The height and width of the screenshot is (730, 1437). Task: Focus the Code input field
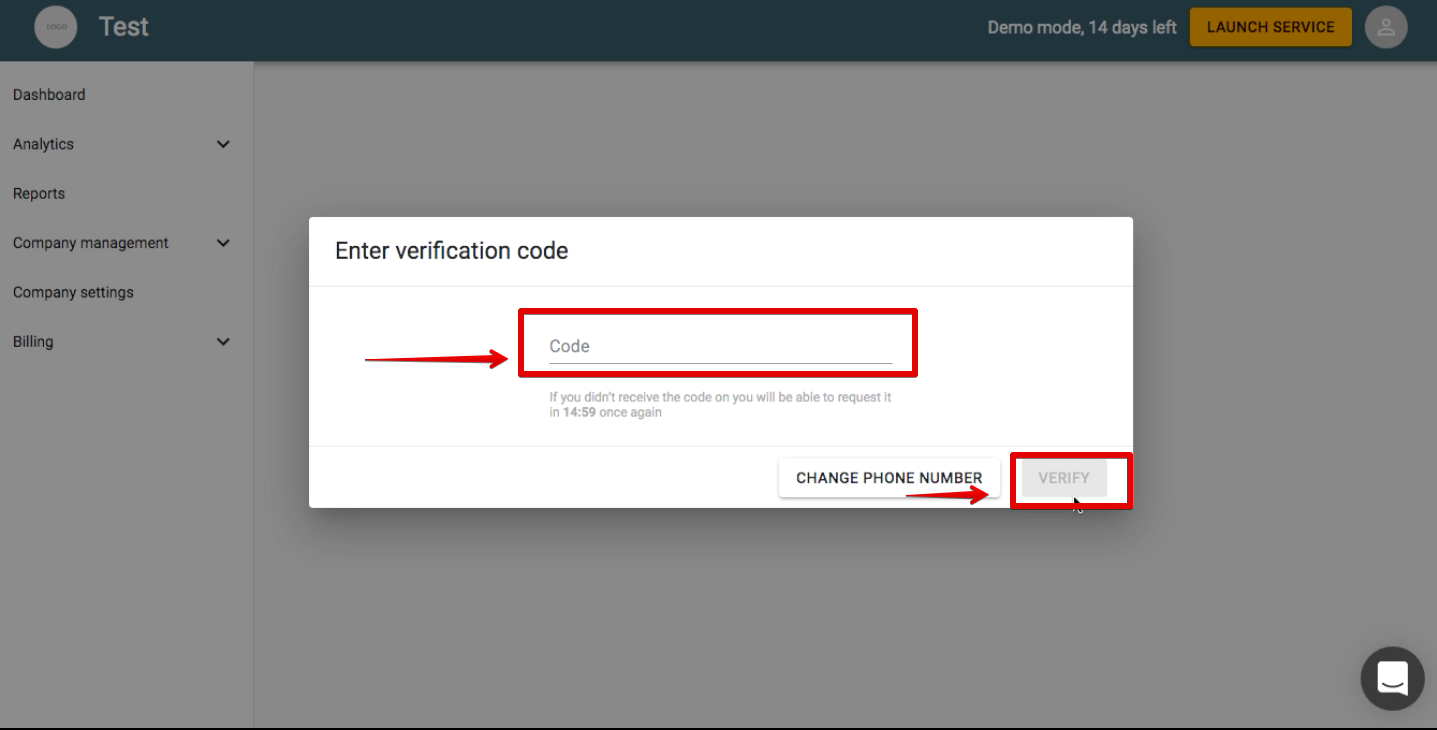721,346
